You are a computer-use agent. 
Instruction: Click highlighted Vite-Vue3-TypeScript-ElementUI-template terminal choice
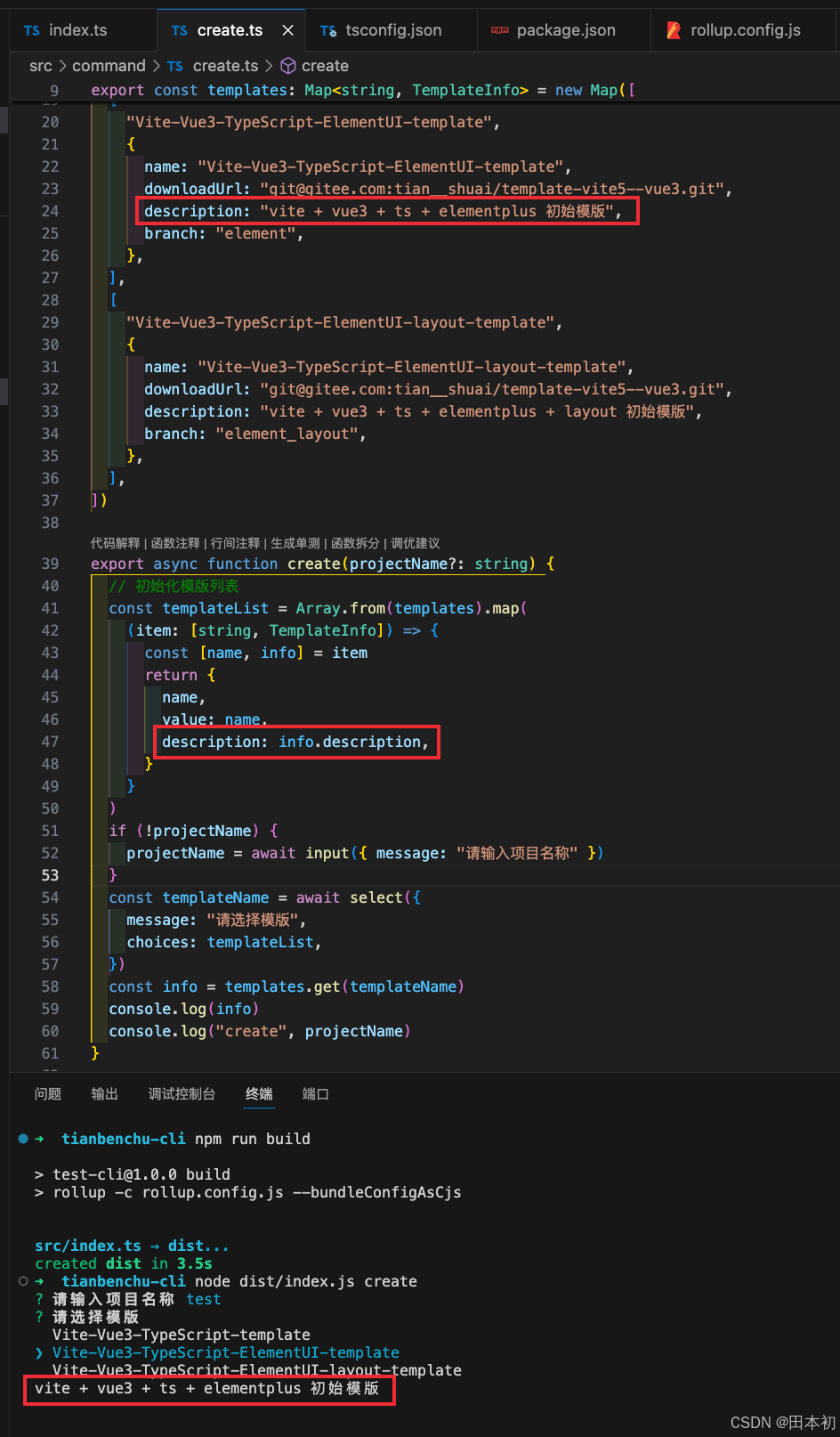(226, 1352)
